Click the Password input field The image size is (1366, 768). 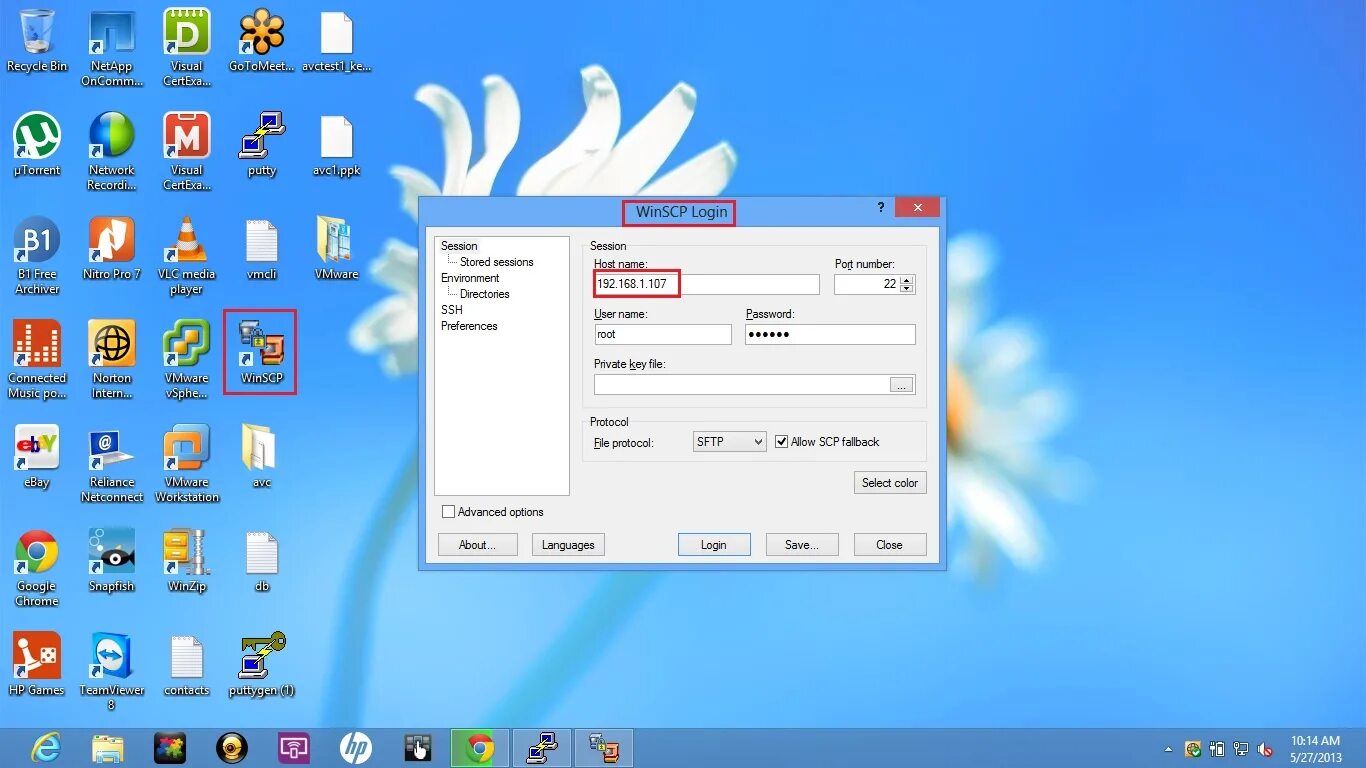tap(830, 334)
